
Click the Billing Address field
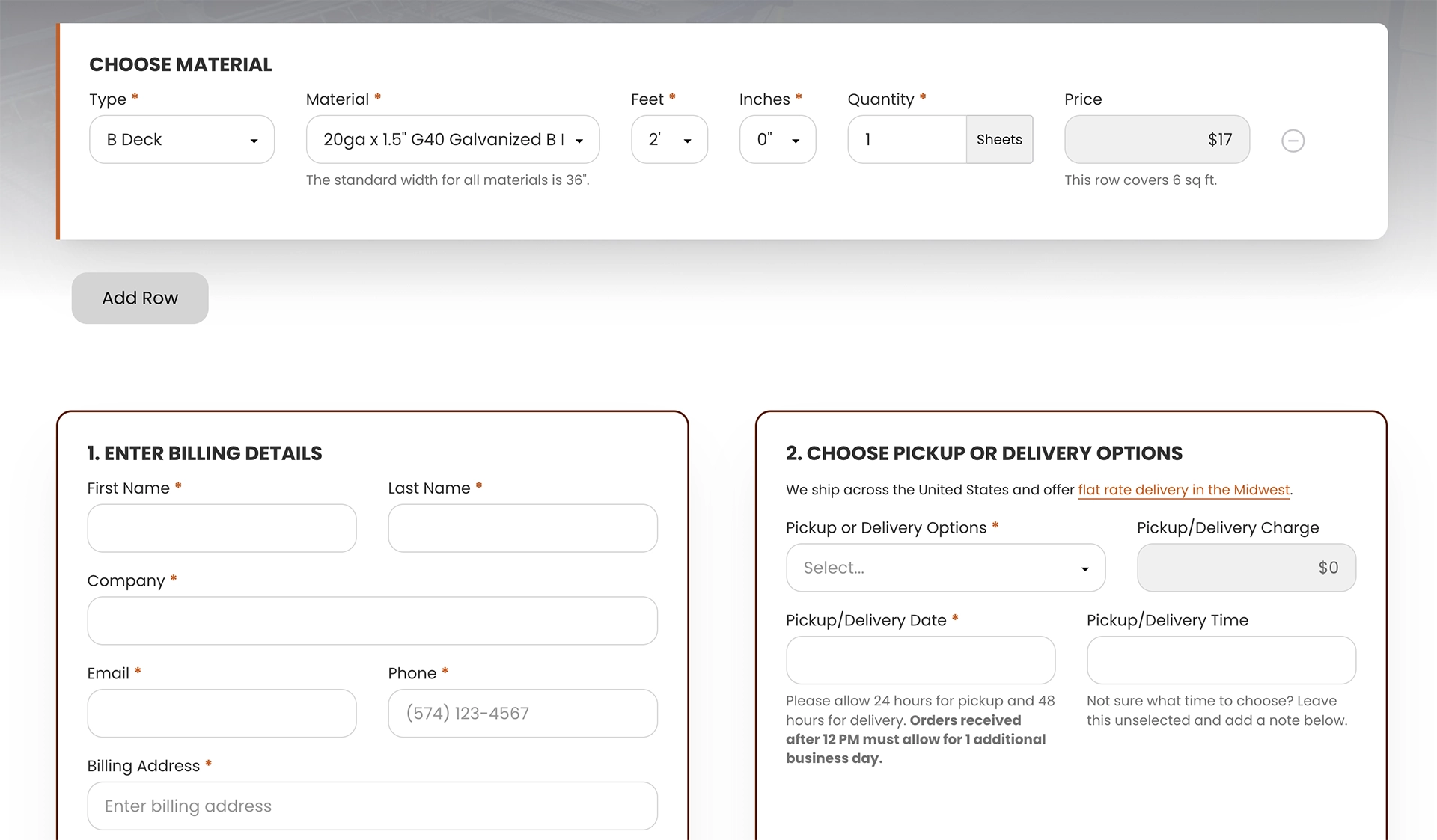coord(372,806)
